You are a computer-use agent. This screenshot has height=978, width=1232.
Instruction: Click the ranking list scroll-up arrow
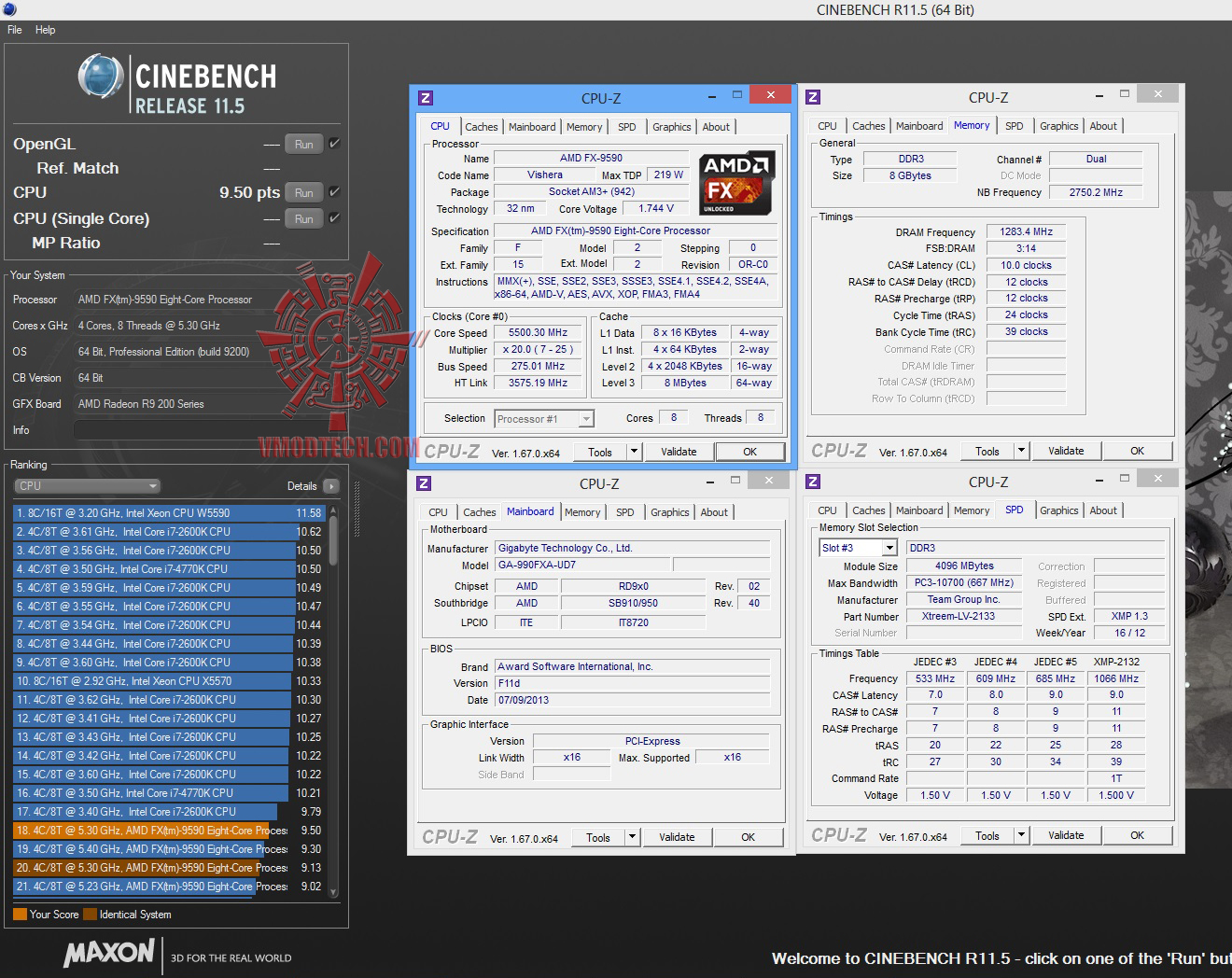click(333, 511)
